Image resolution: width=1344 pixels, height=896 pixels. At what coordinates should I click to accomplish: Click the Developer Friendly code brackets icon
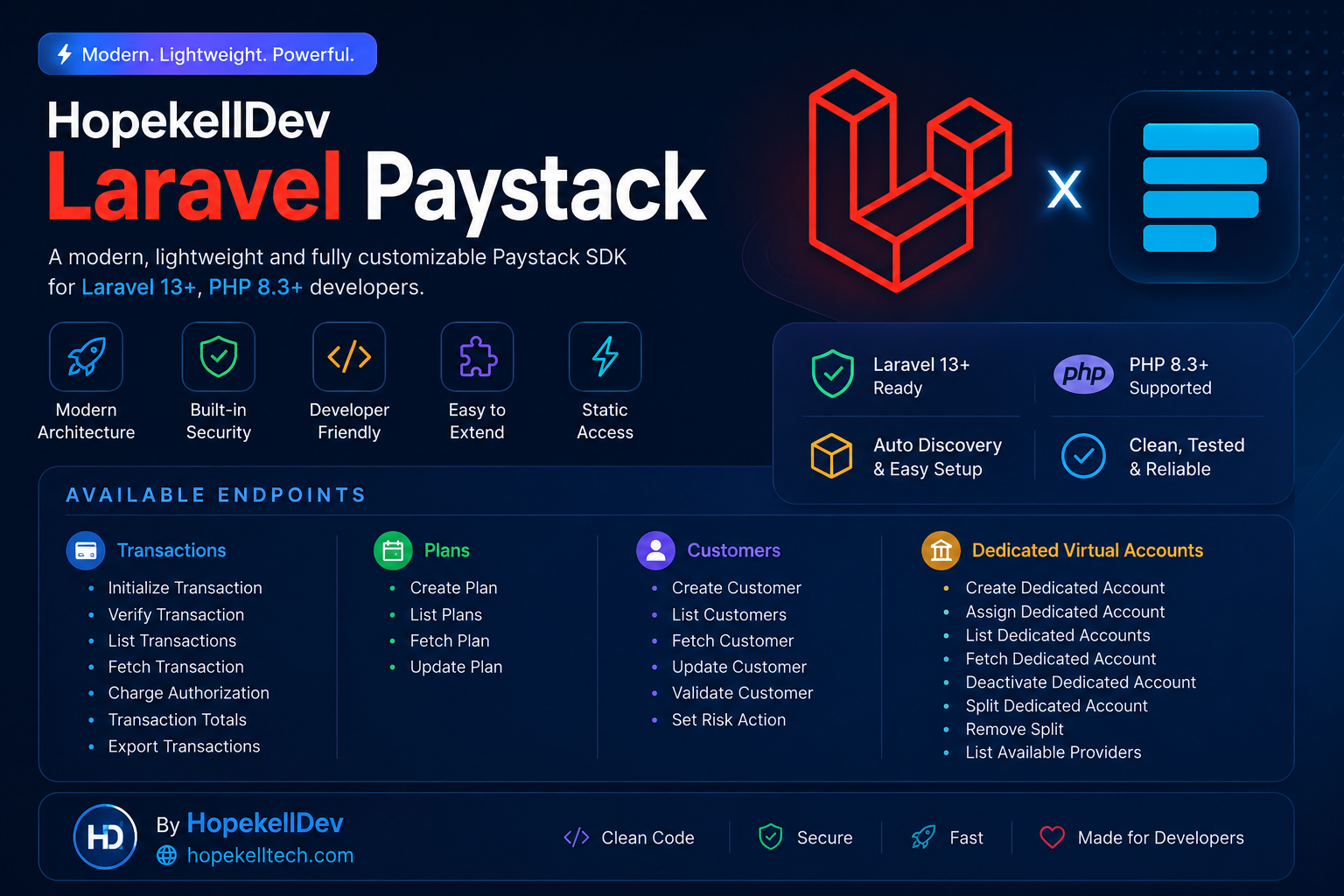pyautogui.click(x=349, y=356)
